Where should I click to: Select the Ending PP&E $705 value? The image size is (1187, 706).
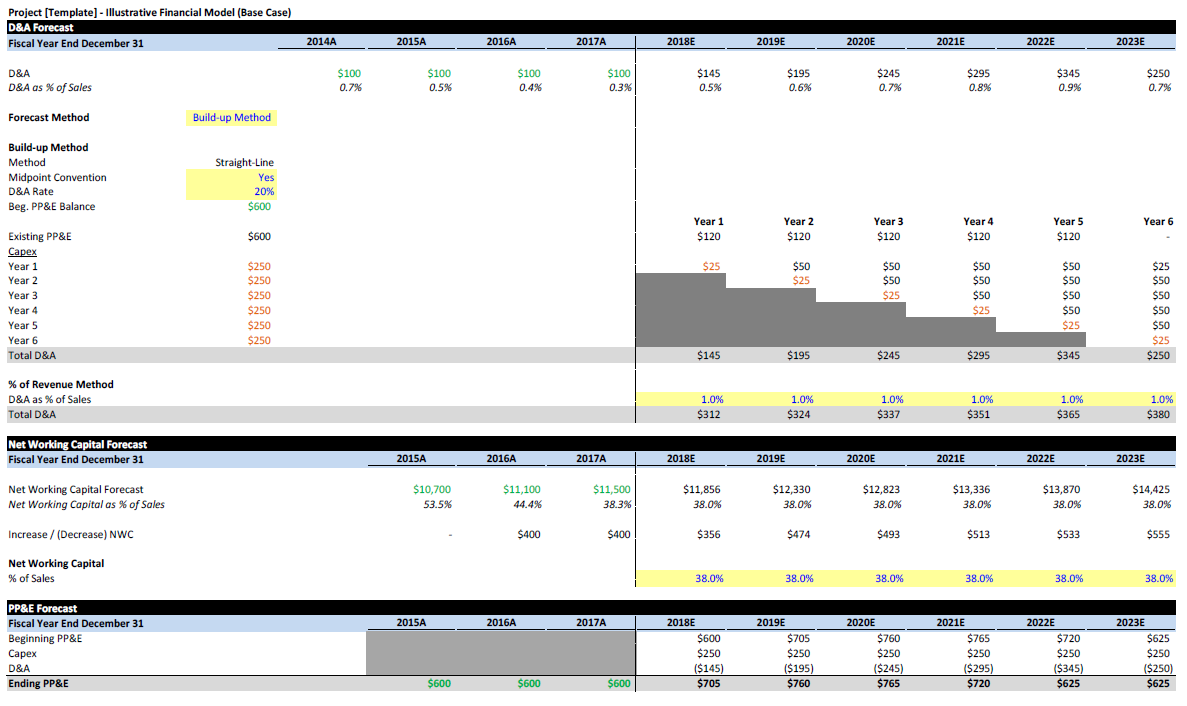(x=709, y=683)
